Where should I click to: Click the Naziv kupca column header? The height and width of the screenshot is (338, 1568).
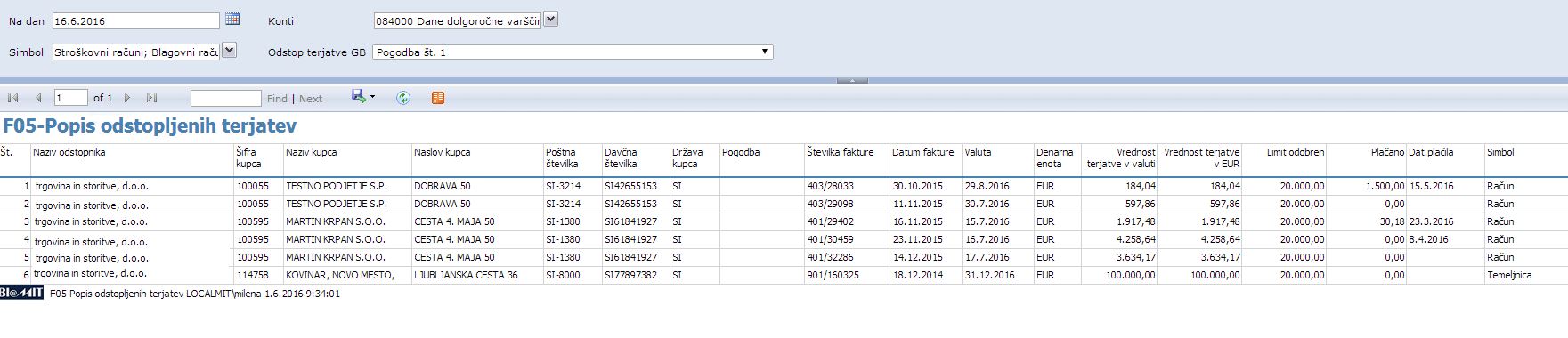(x=311, y=152)
